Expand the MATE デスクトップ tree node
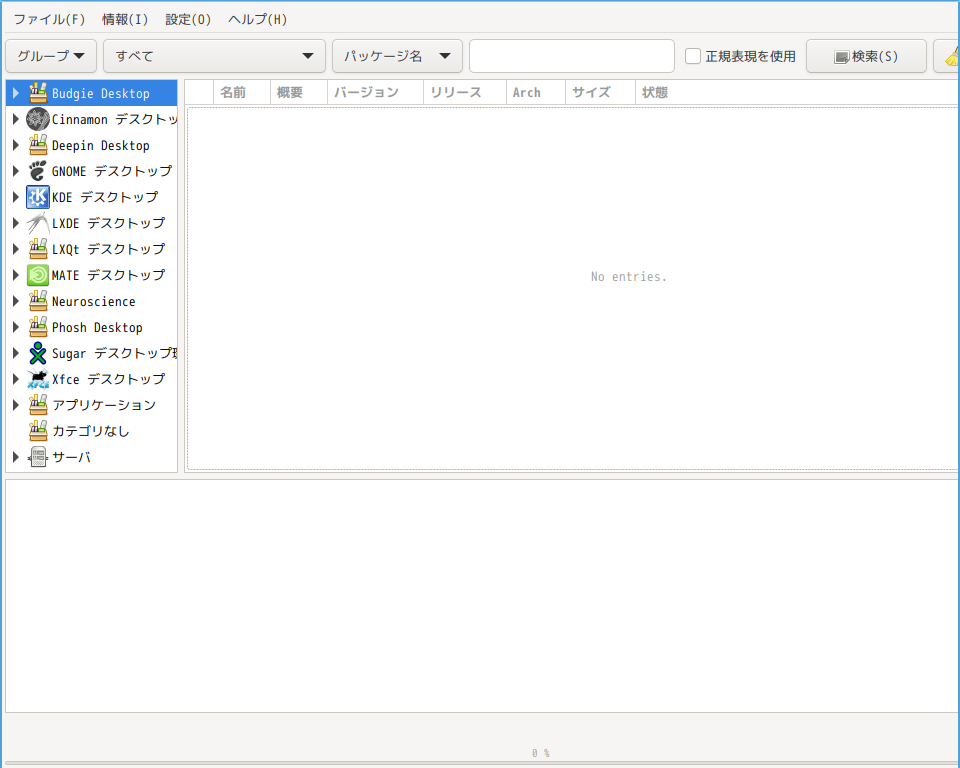The width and height of the screenshot is (960, 768). tap(16, 275)
